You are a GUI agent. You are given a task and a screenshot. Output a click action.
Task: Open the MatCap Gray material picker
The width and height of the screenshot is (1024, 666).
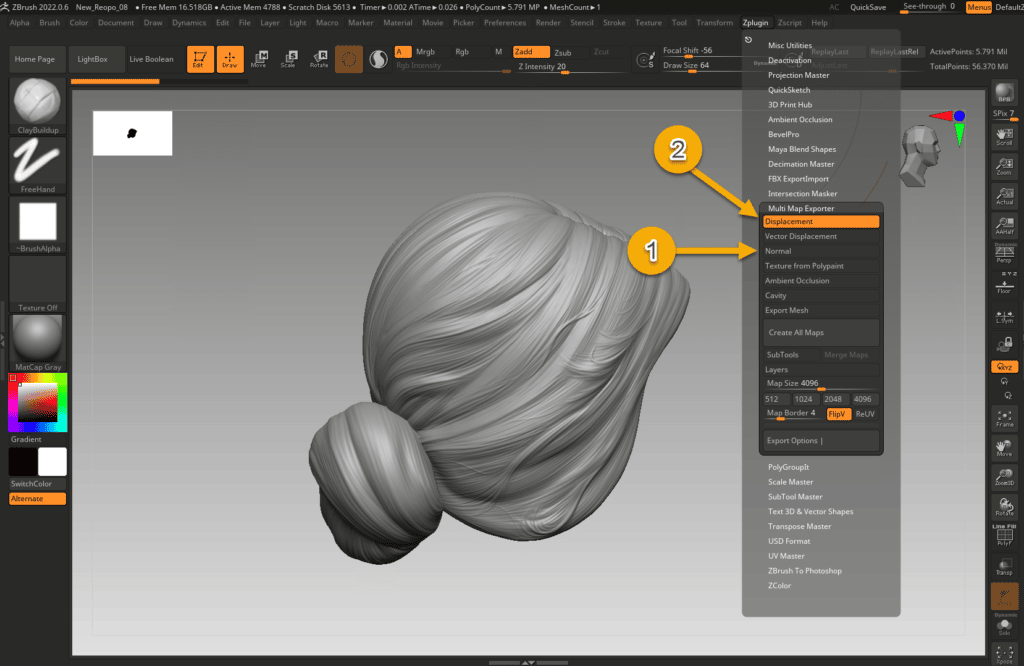click(x=37, y=343)
